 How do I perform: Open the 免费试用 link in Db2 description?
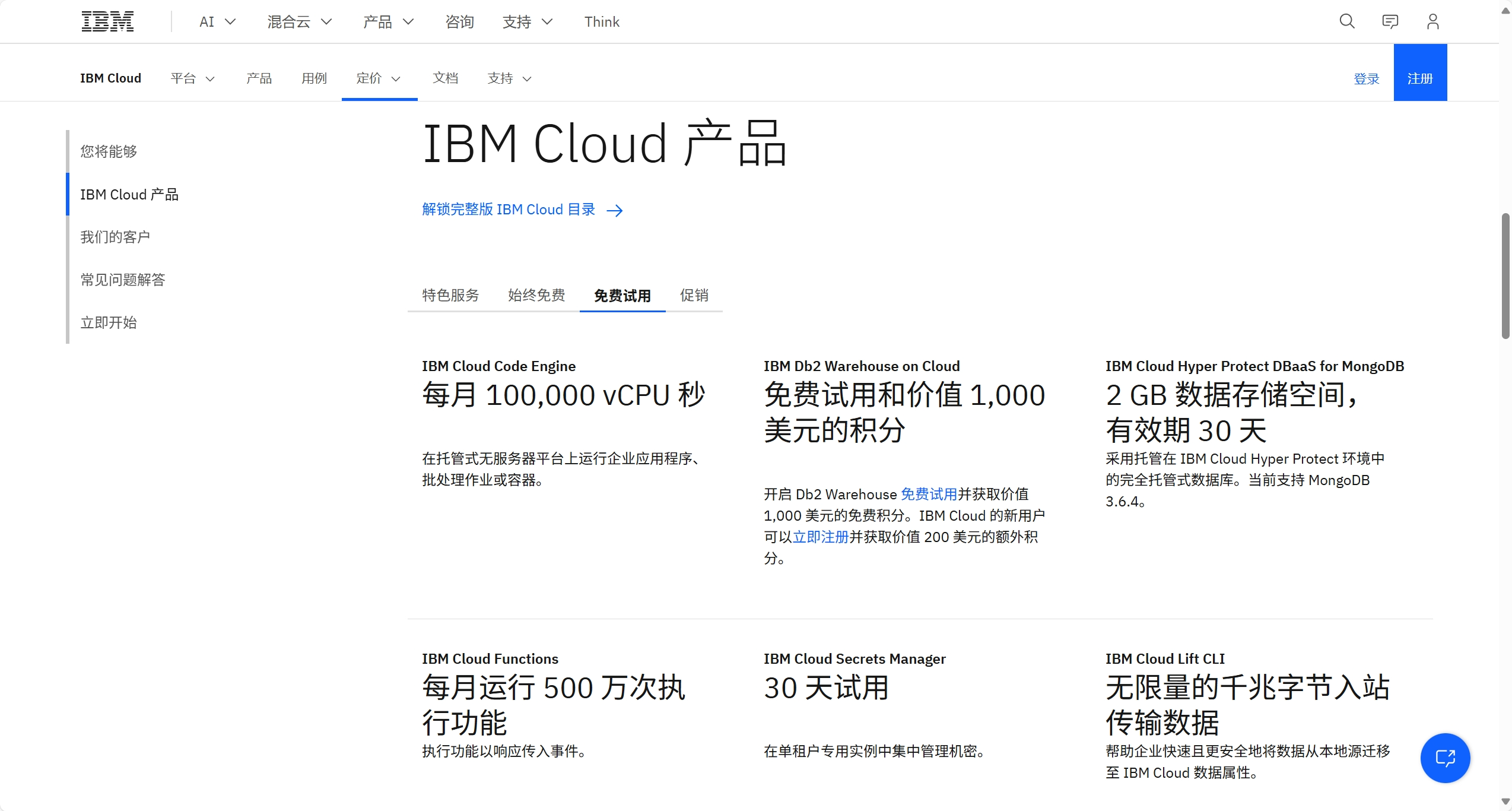[929, 494]
